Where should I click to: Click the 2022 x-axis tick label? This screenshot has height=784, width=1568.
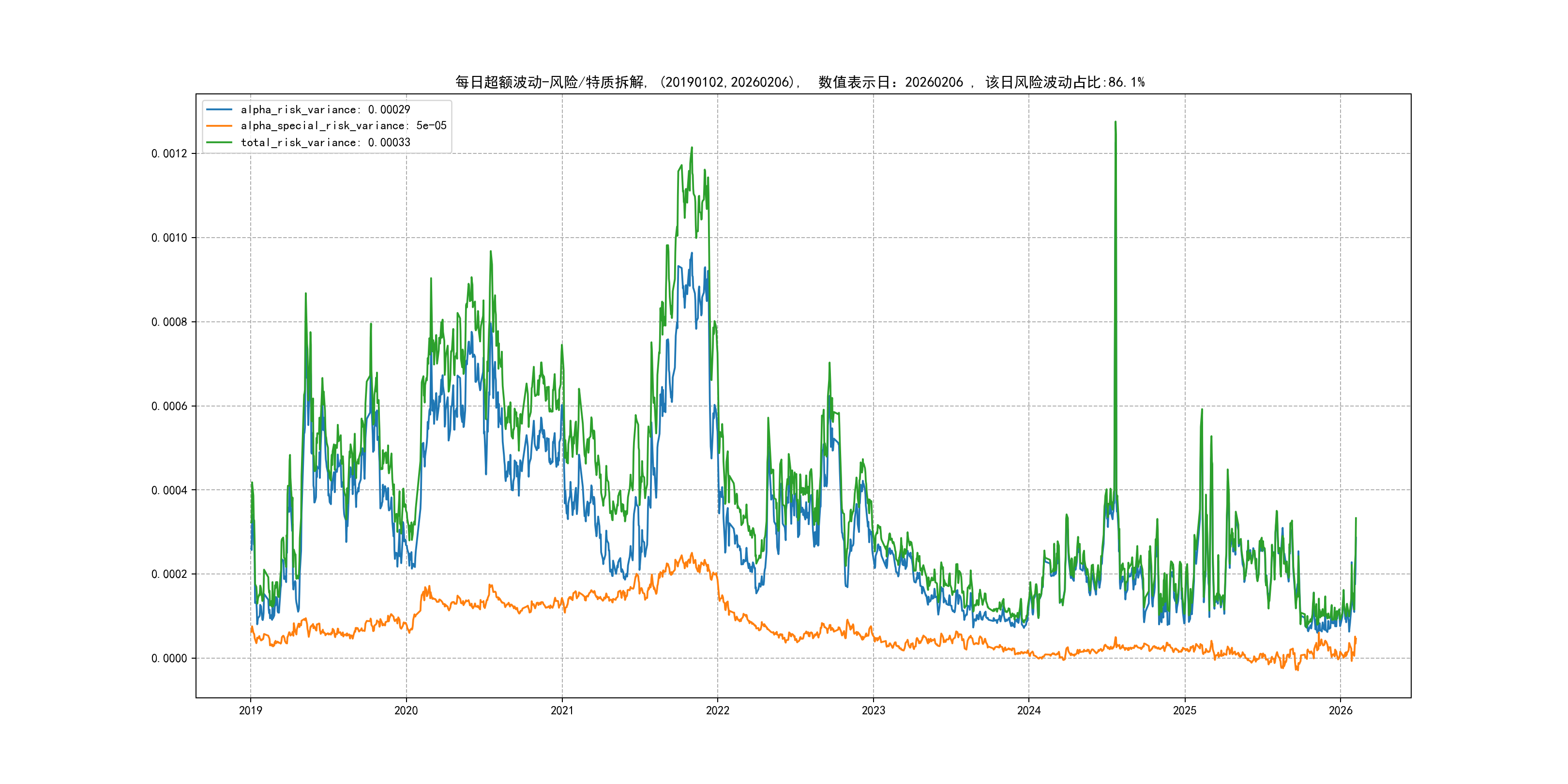click(x=718, y=710)
